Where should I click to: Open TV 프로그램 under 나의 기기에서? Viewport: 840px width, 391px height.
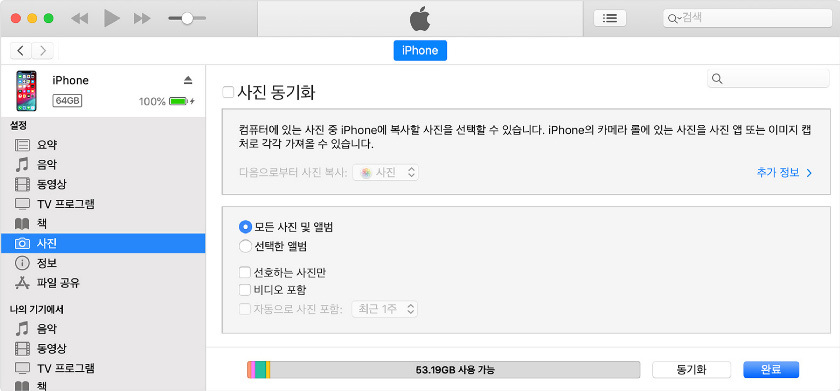click(x=103, y=368)
